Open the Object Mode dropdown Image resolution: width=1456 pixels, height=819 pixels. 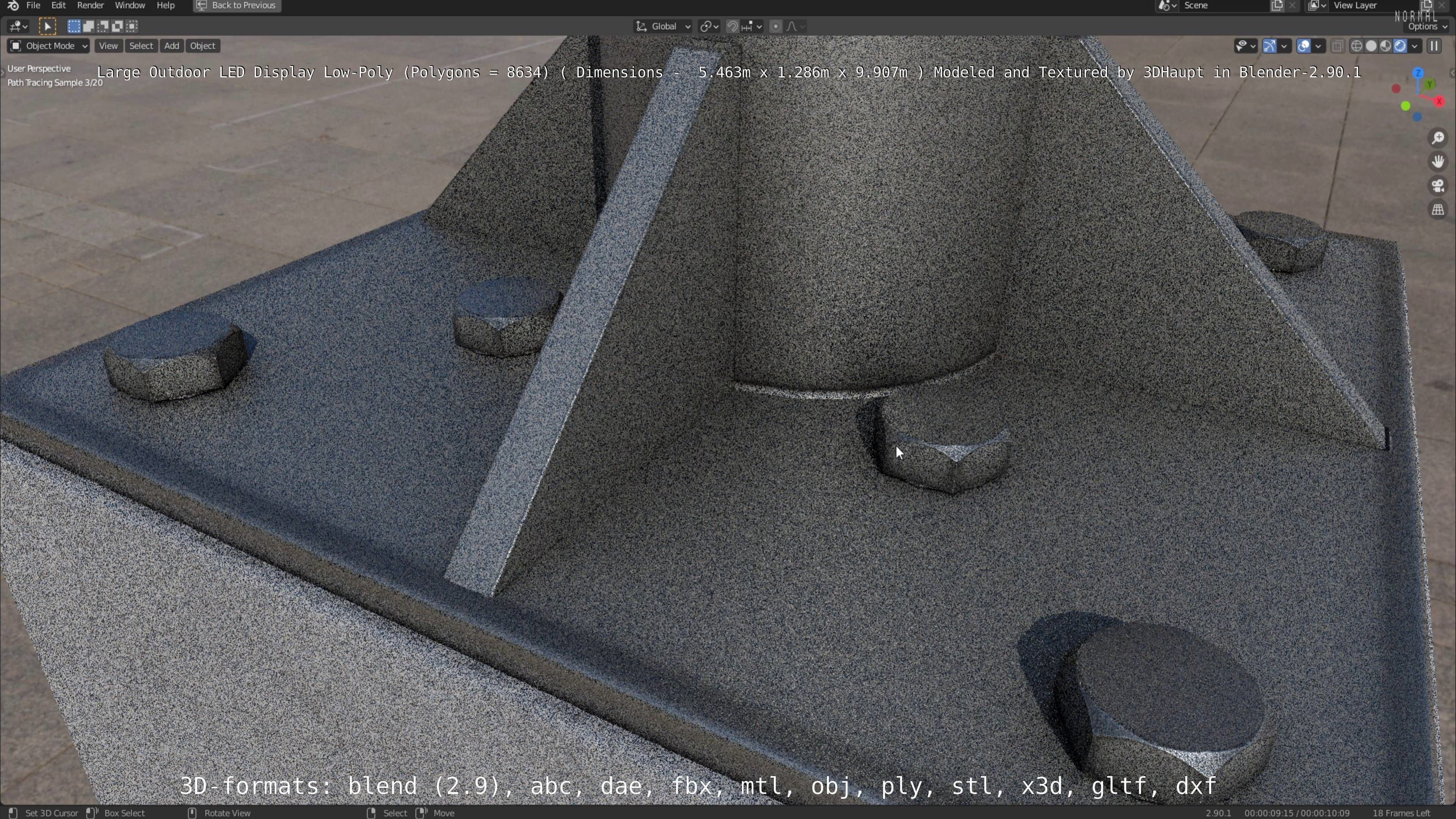pyautogui.click(x=49, y=46)
